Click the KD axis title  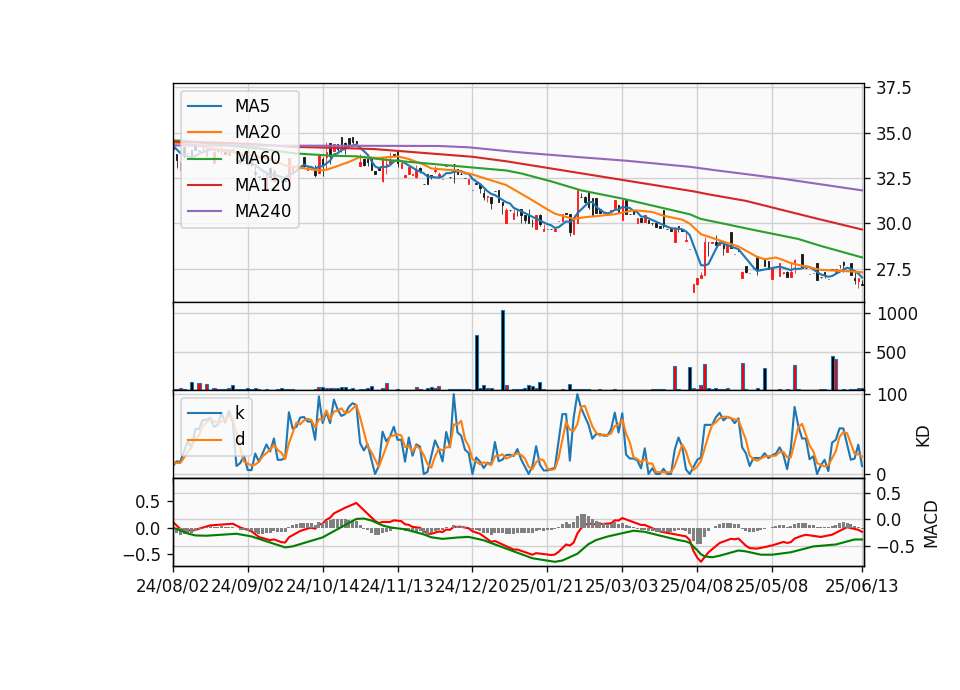(923, 437)
